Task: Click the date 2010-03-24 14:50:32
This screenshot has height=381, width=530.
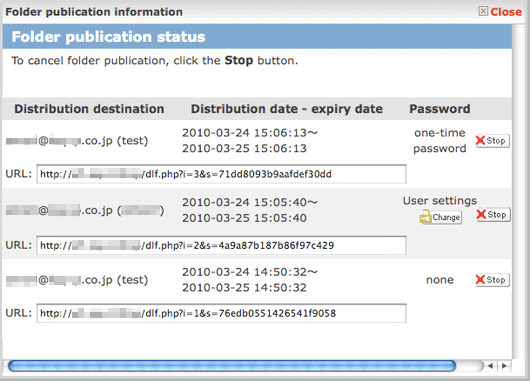Action: [x=250, y=272]
